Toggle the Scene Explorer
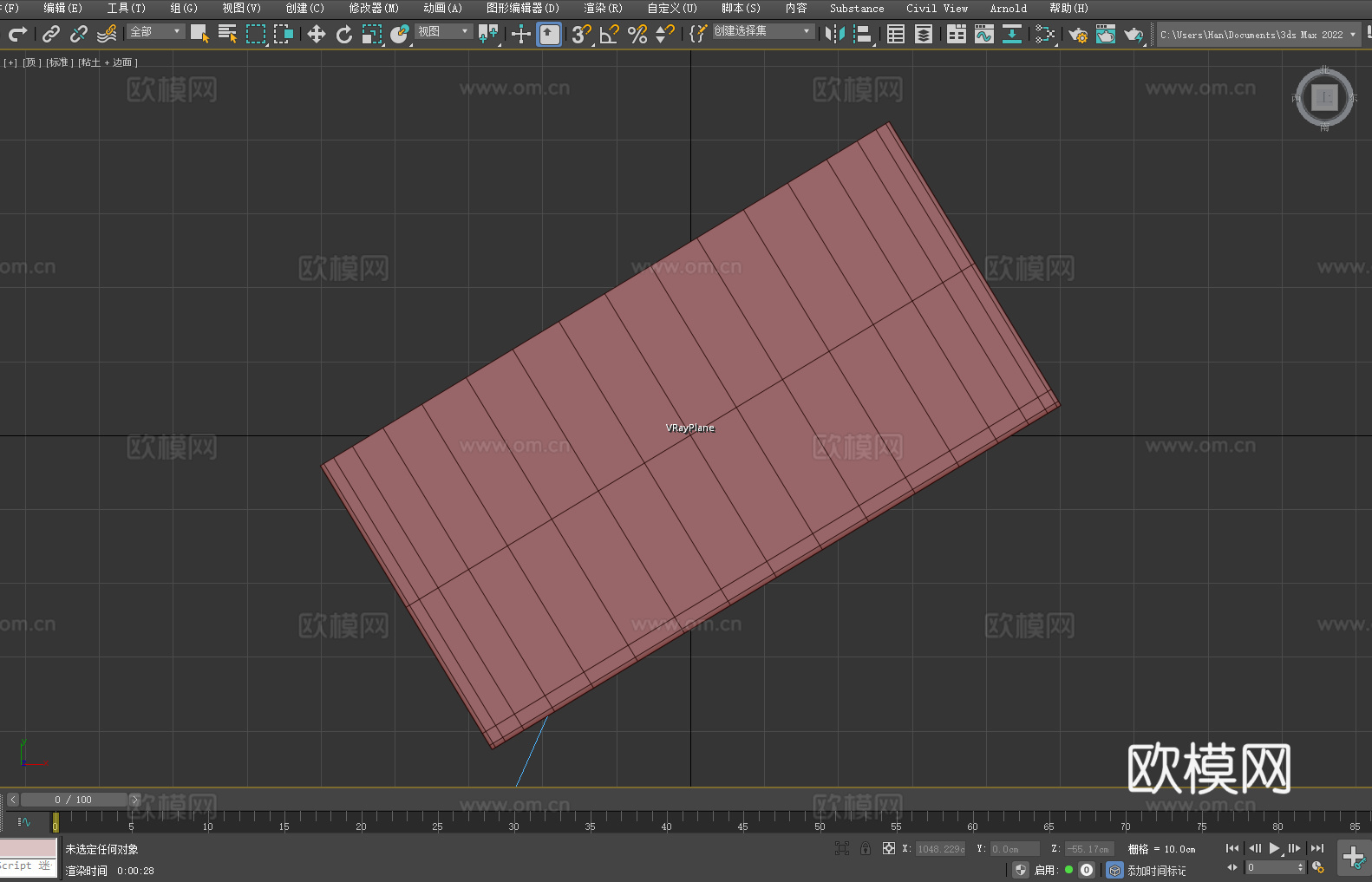Viewport: 1372px width, 882px height. click(x=896, y=34)
